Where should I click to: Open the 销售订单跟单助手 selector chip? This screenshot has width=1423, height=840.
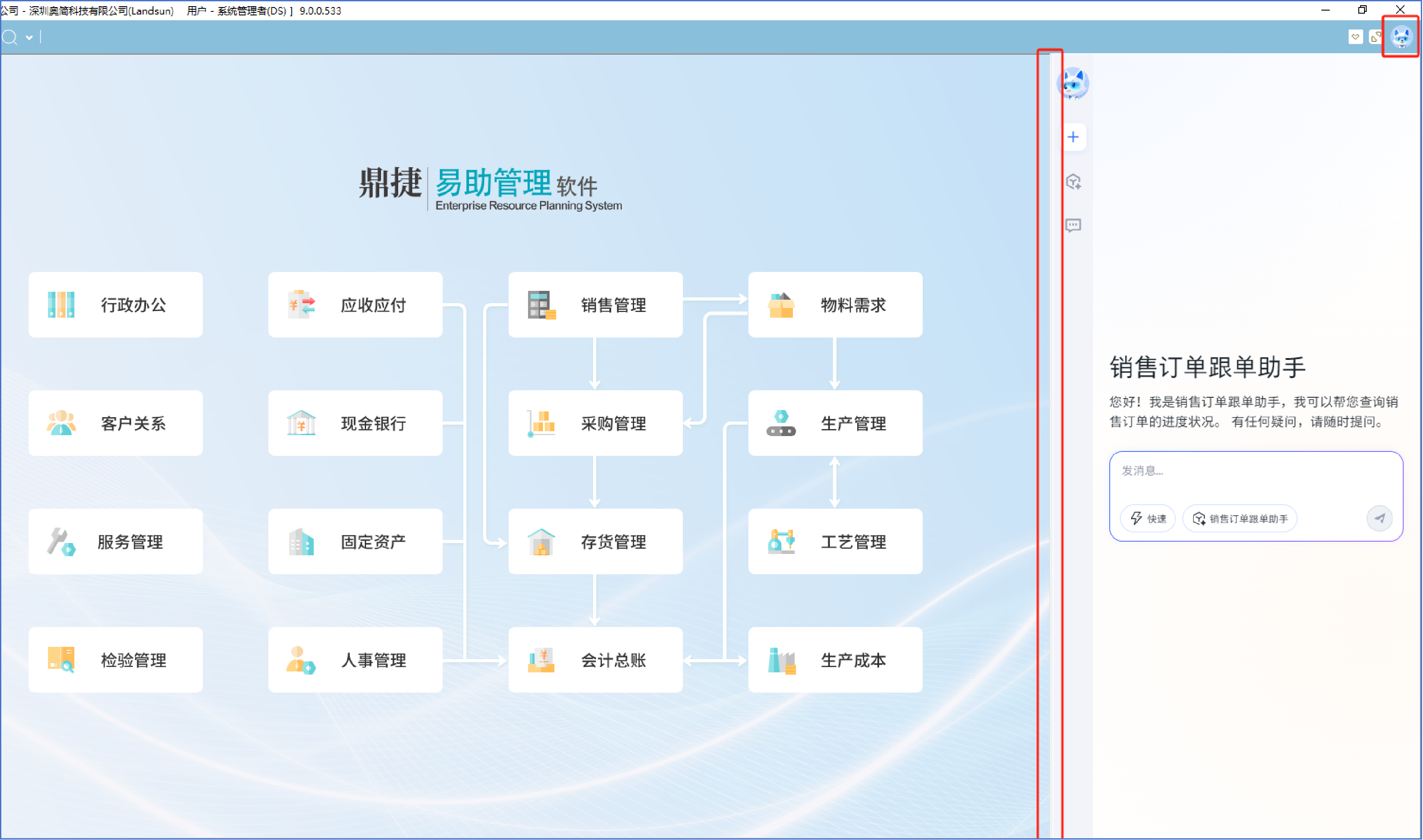(1240, 518)
